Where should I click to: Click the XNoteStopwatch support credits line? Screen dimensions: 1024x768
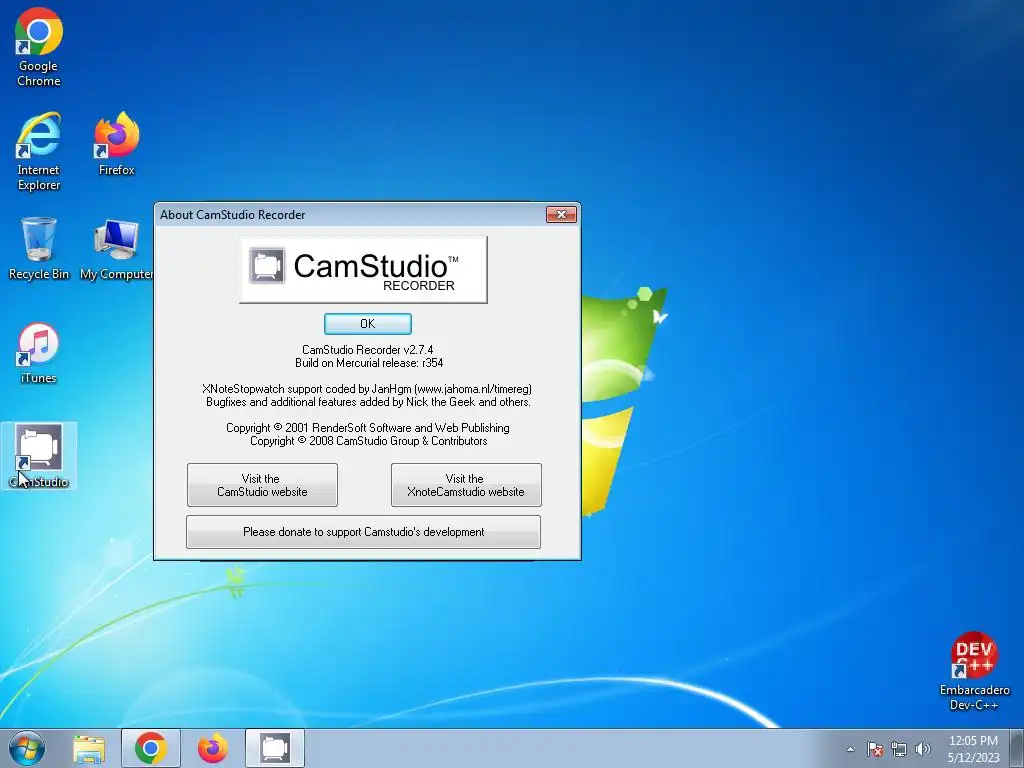367,389
